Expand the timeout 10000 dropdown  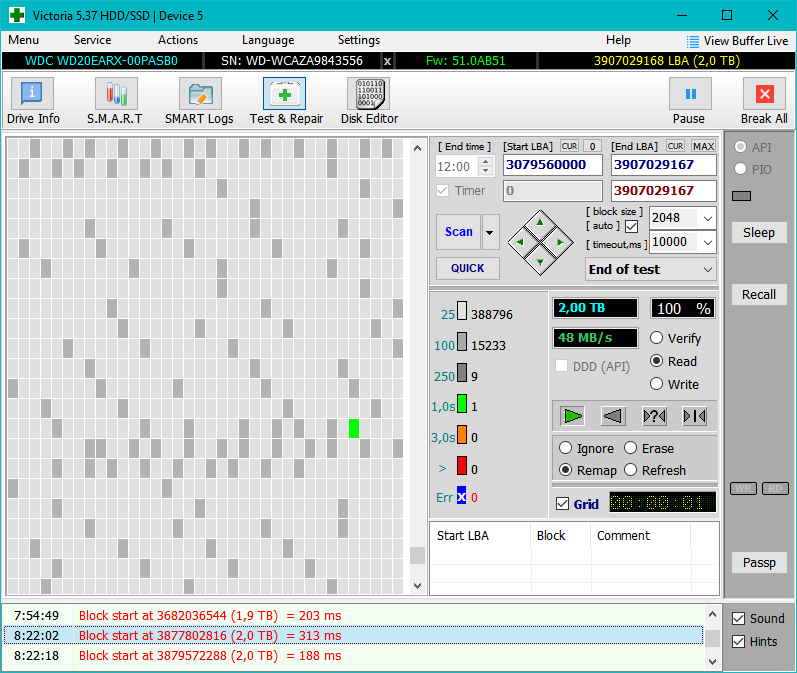coord(707,242)
